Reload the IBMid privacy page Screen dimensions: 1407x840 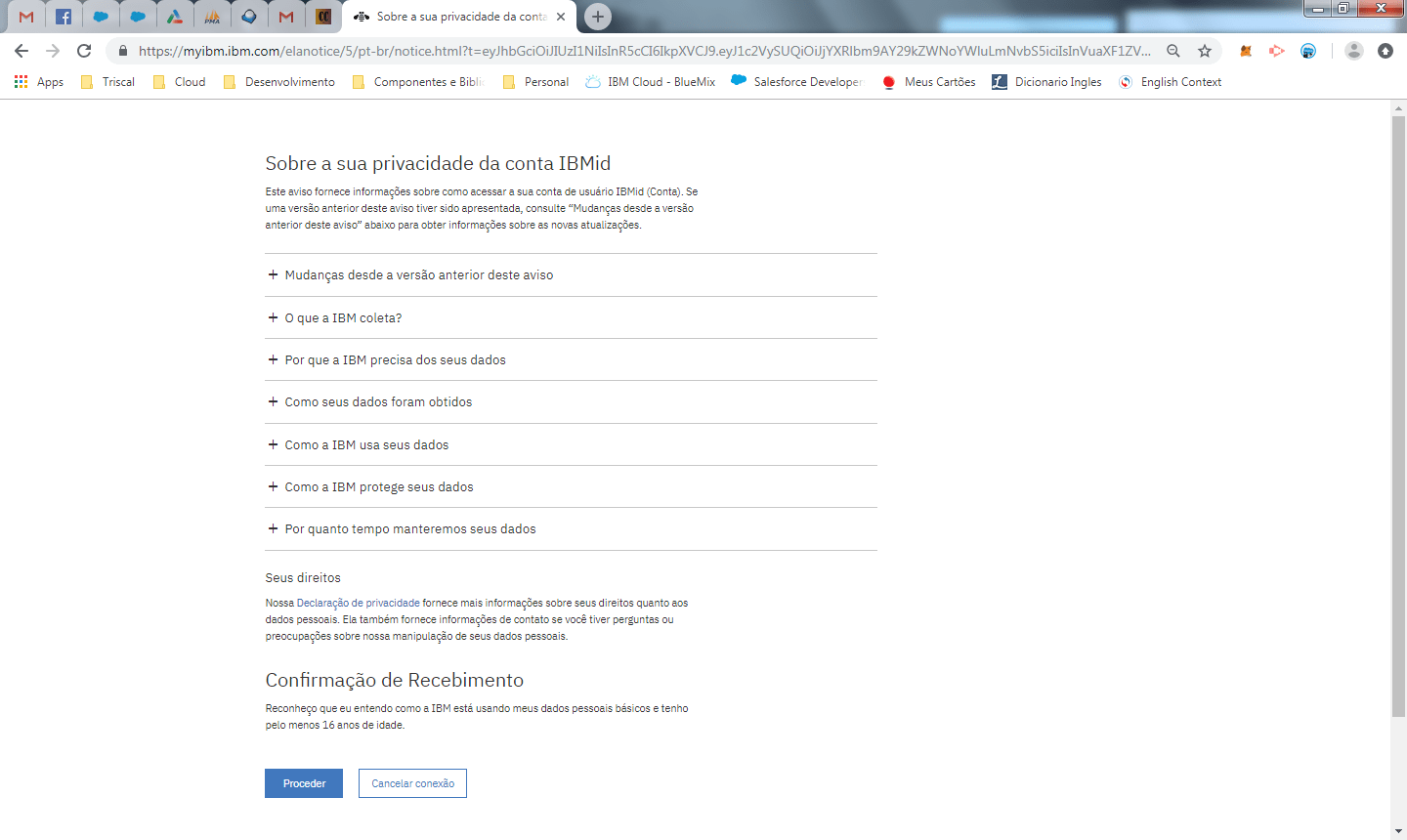[84, 51]
